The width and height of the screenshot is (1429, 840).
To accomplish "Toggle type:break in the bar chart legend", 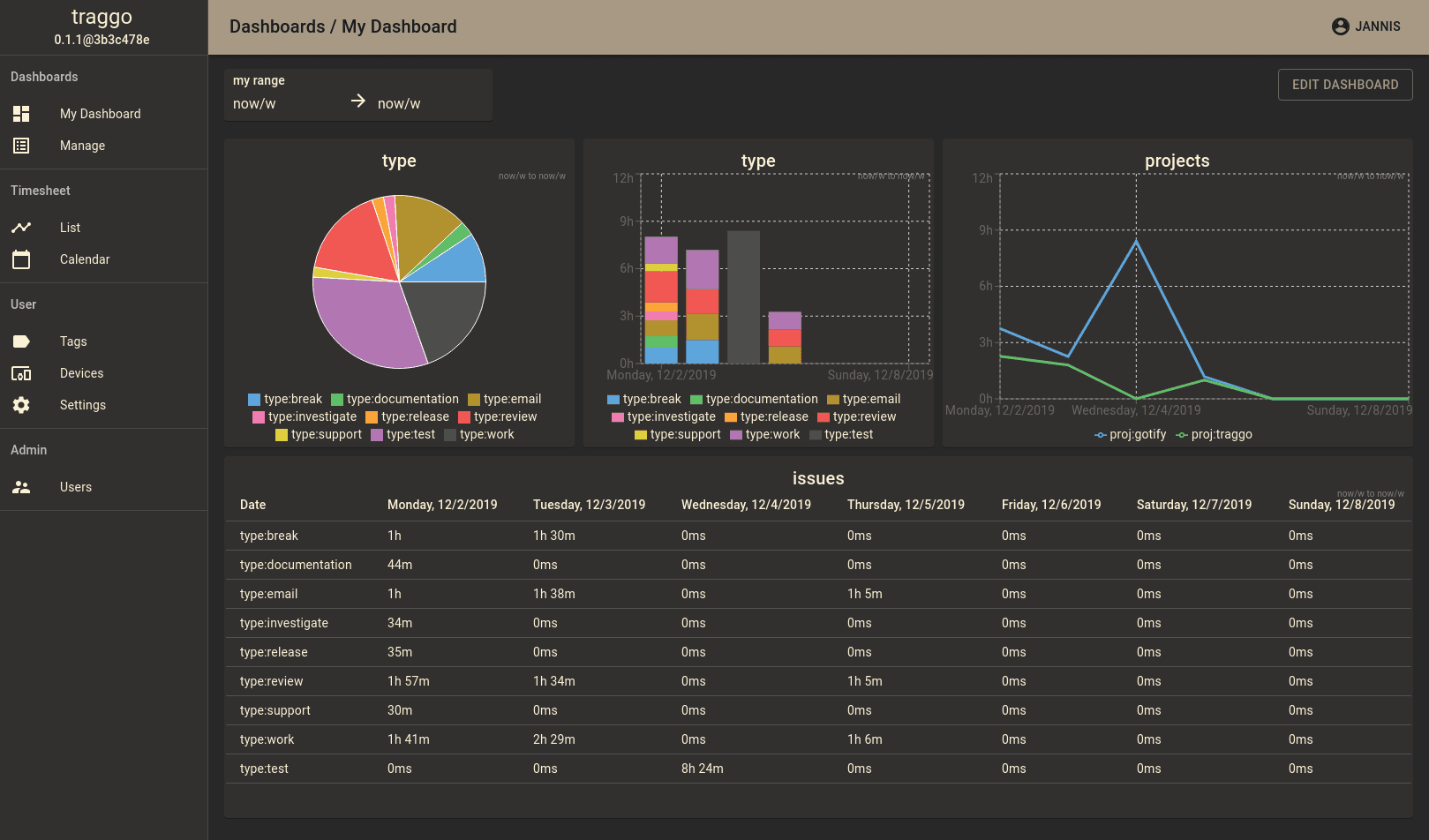I will [643, 399].
